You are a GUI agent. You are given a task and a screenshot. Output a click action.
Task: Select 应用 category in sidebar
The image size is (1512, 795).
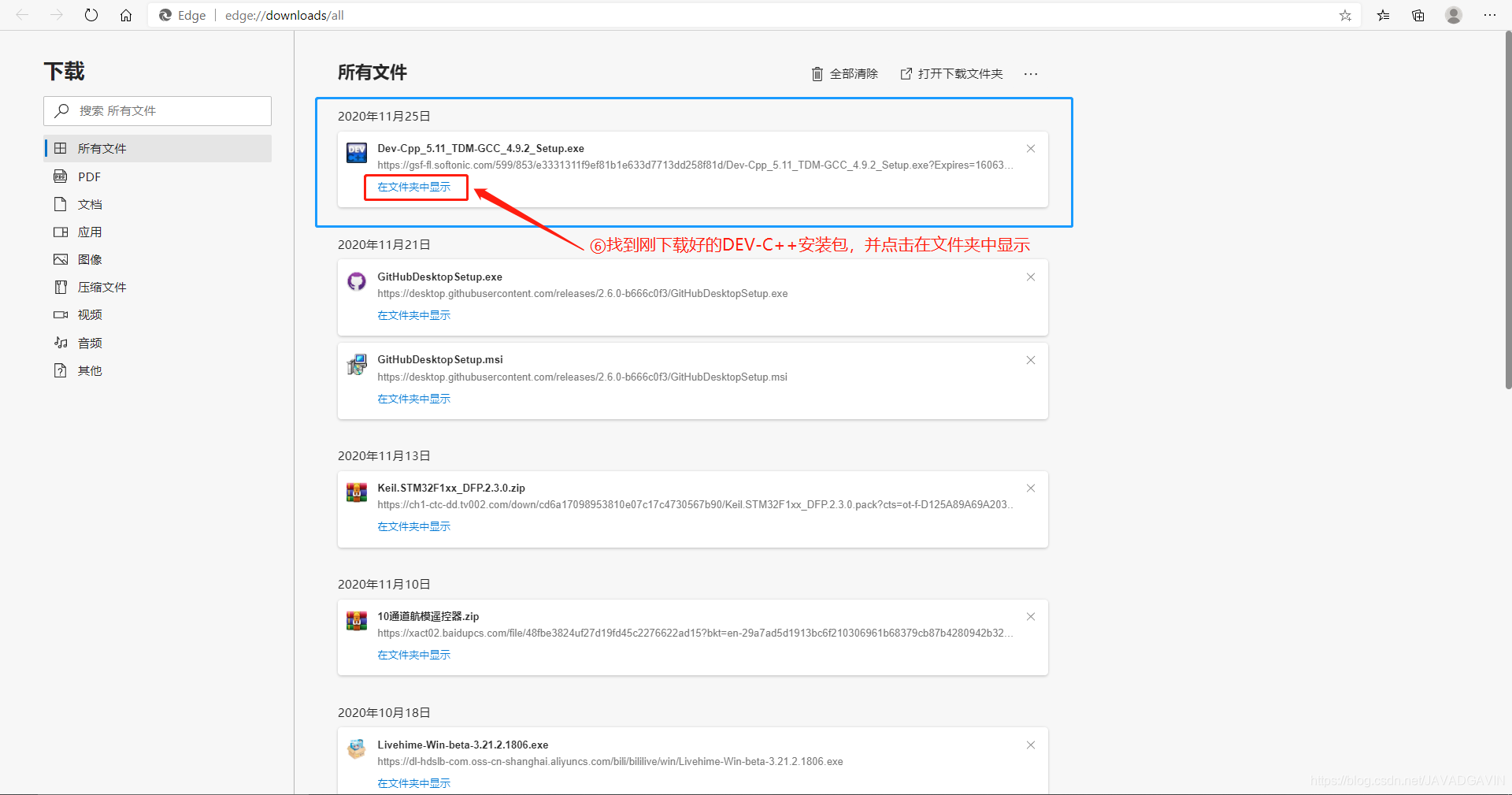click(157, 232)
